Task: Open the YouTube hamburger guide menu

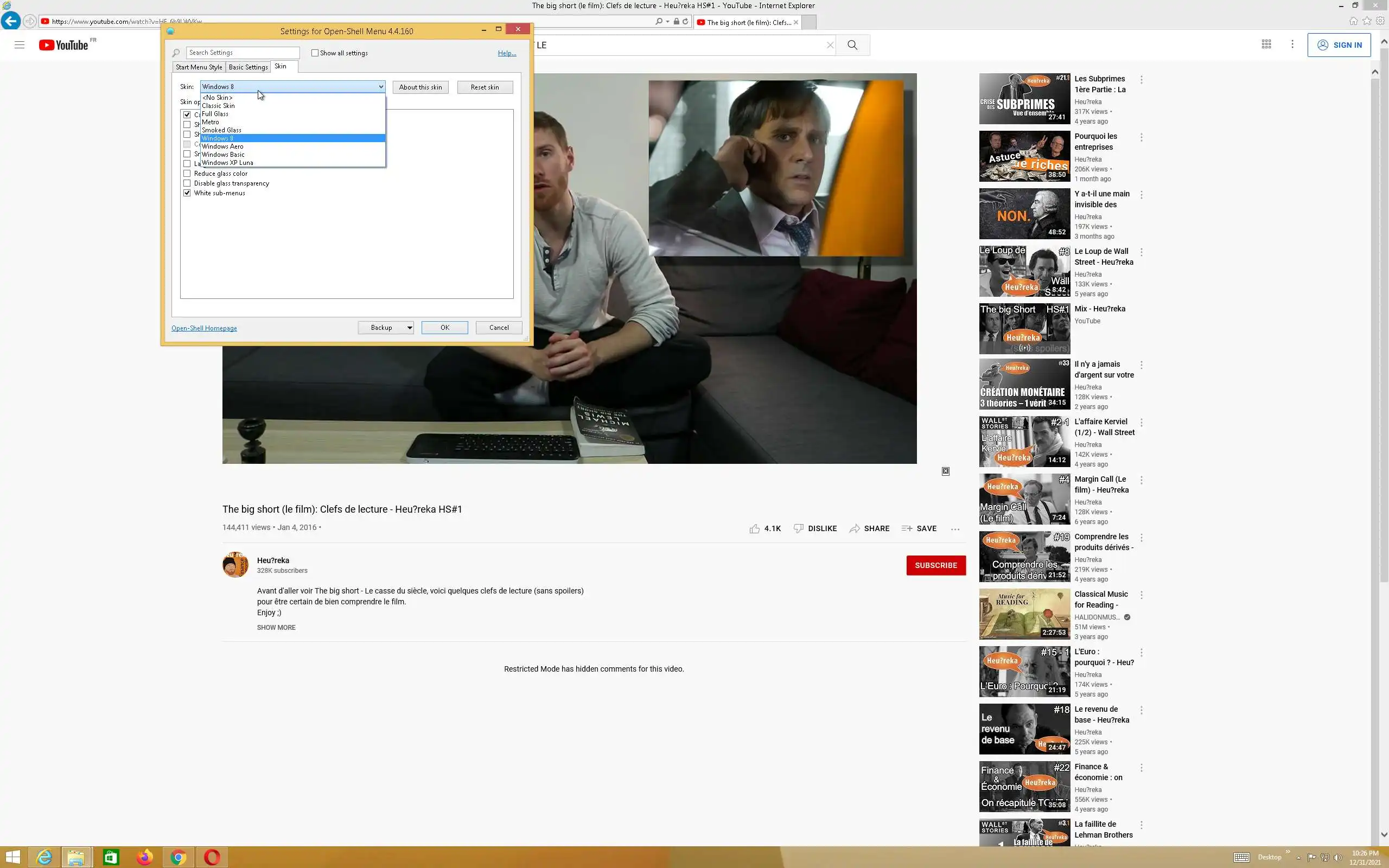Action: pos(20,45)
